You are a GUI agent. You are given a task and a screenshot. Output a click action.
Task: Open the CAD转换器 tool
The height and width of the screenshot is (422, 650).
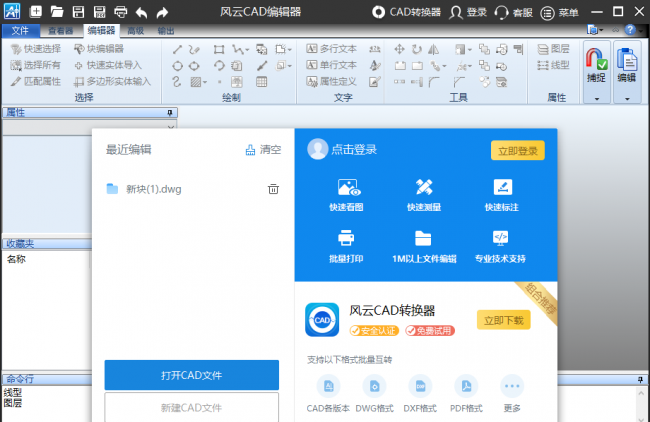406,12
